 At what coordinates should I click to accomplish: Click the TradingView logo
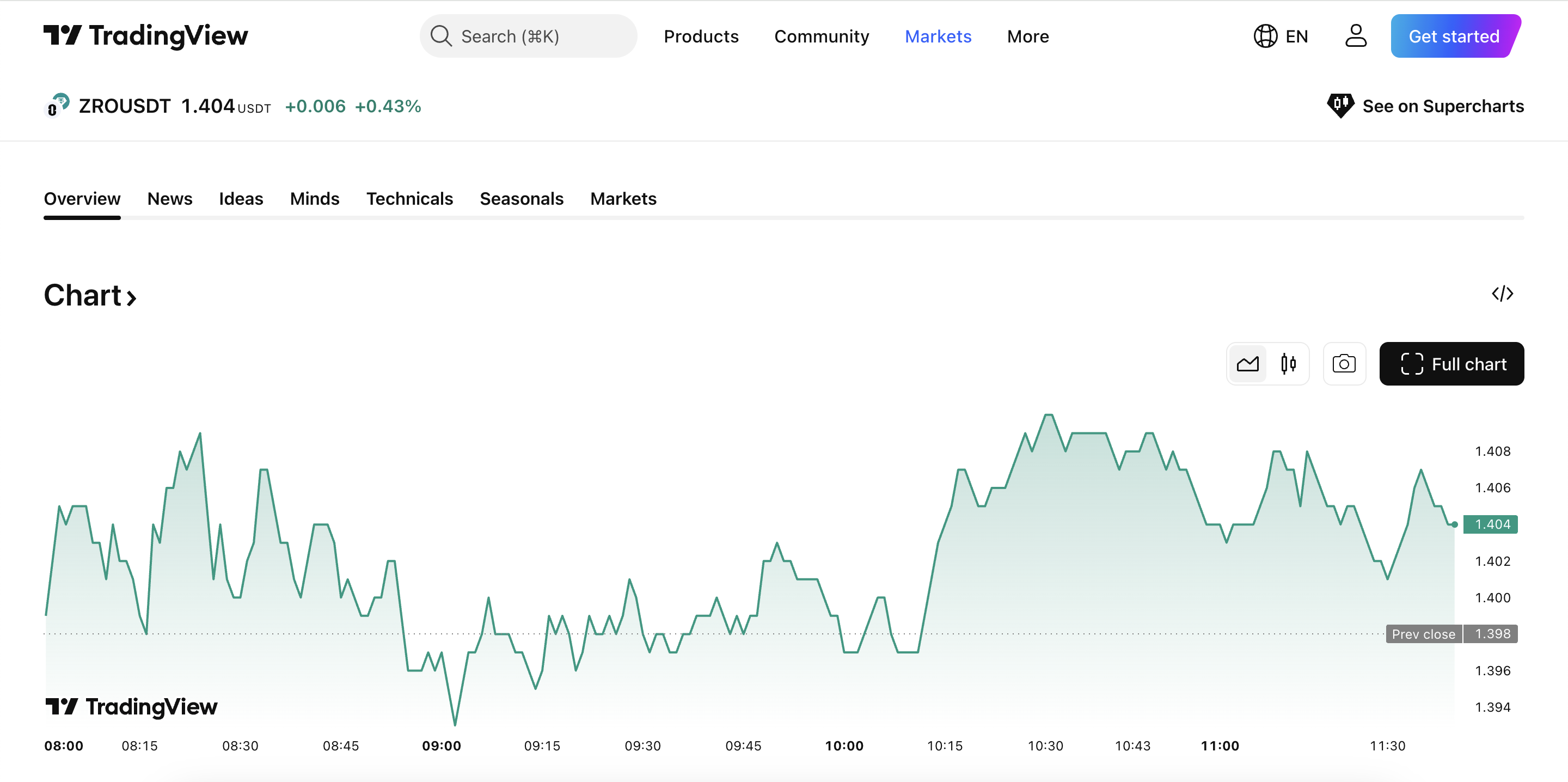pos(146,36)
